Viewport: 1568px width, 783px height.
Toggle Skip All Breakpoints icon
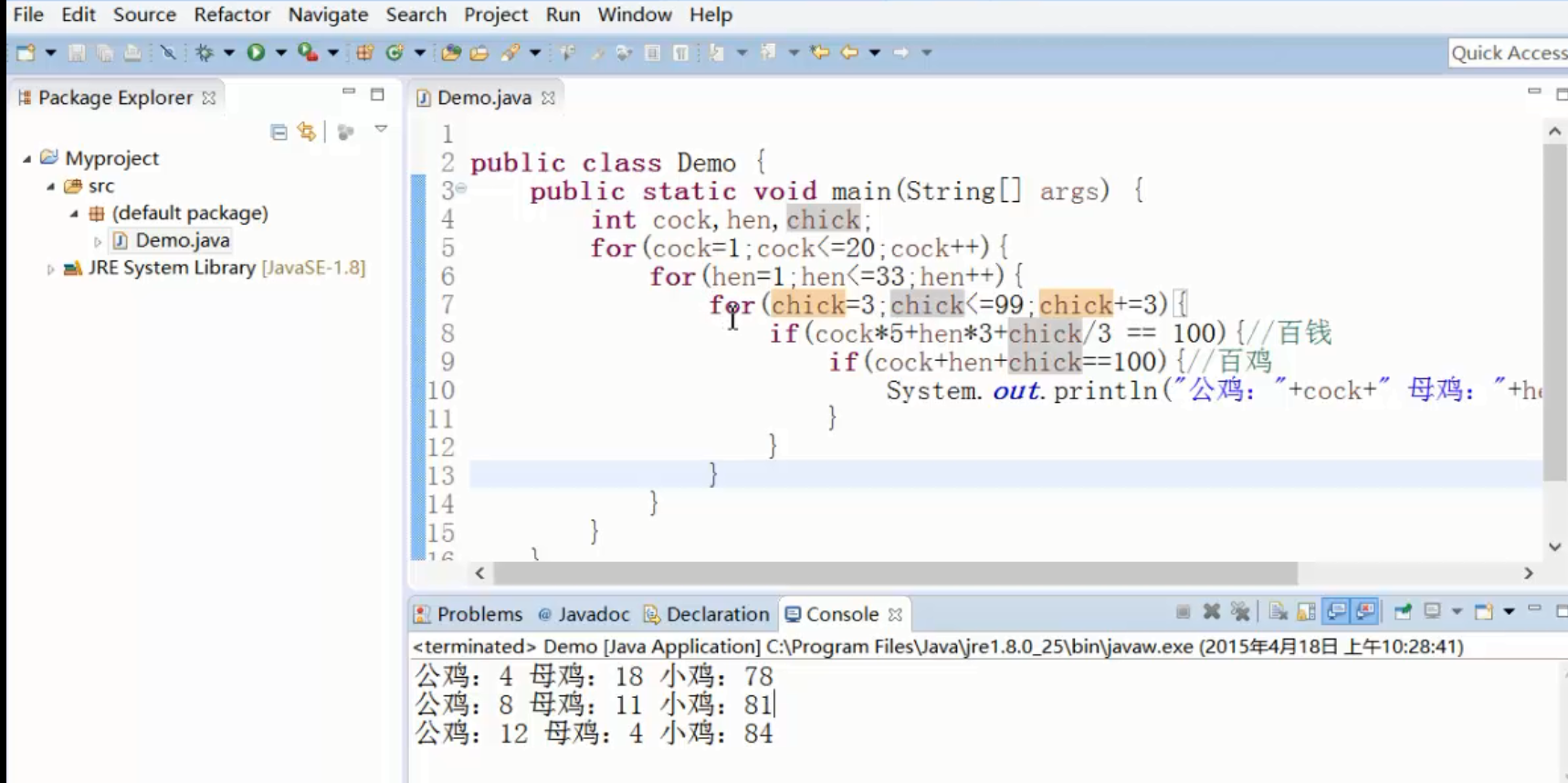pos(168,53)
